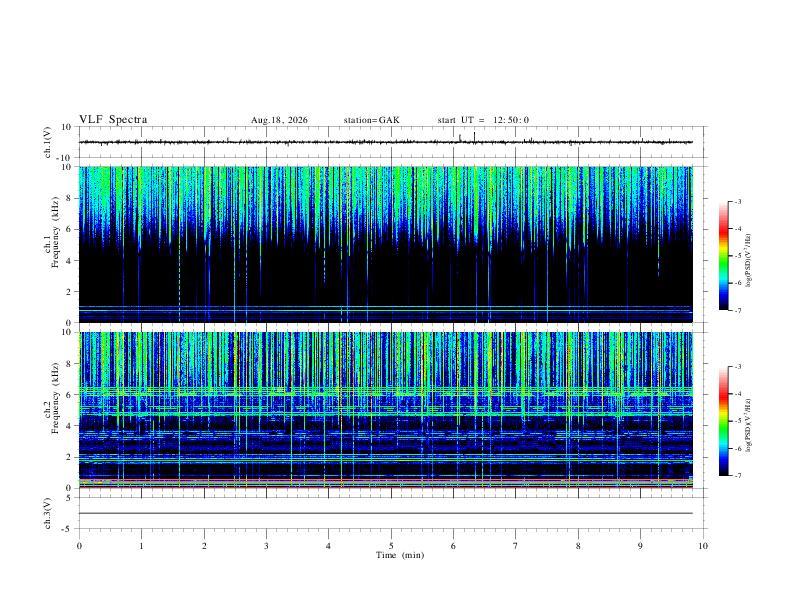Click the station=GAK label

[371, 120]
